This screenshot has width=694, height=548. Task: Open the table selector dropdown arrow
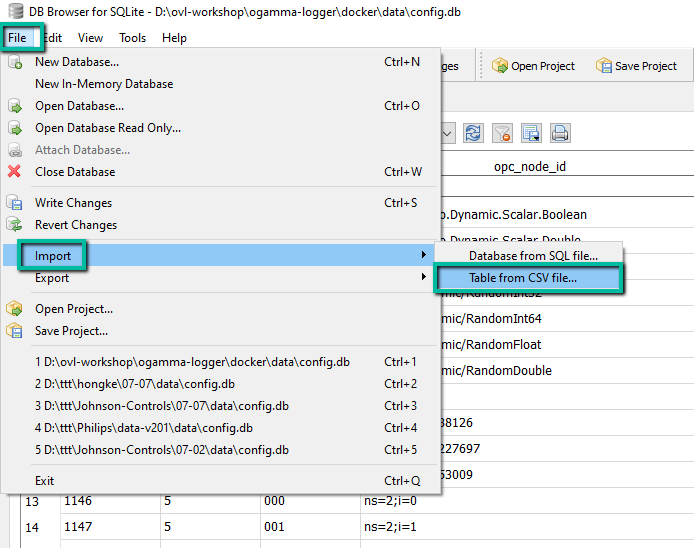pos(447,133)
